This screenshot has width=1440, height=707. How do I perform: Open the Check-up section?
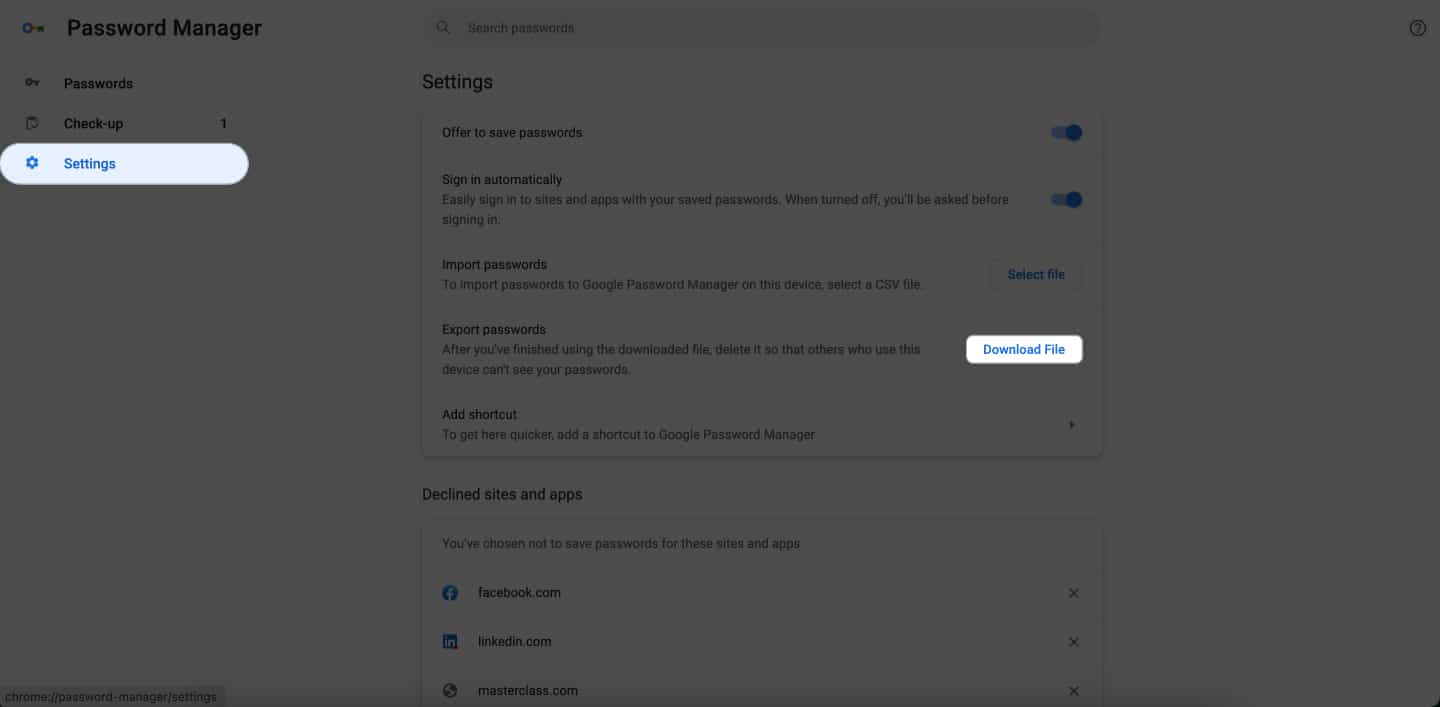click(94, 124)
